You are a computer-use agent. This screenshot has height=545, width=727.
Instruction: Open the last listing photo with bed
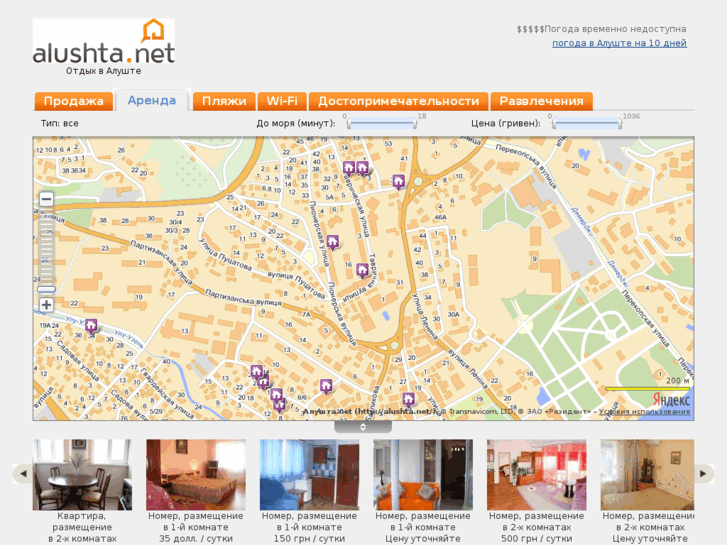click(x=647, y=474)
